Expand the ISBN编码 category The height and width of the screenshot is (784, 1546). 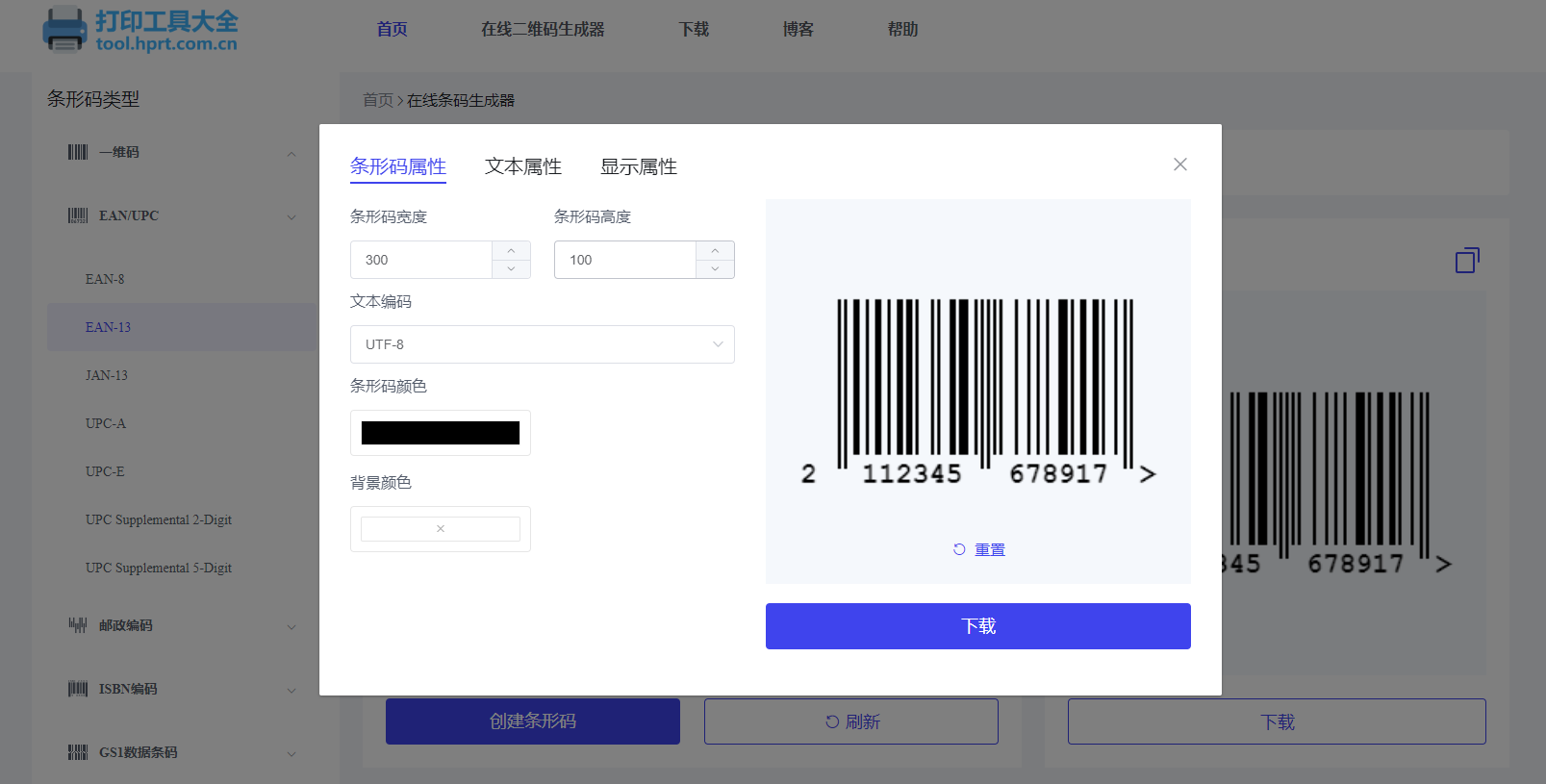click(x=291, y=690)
